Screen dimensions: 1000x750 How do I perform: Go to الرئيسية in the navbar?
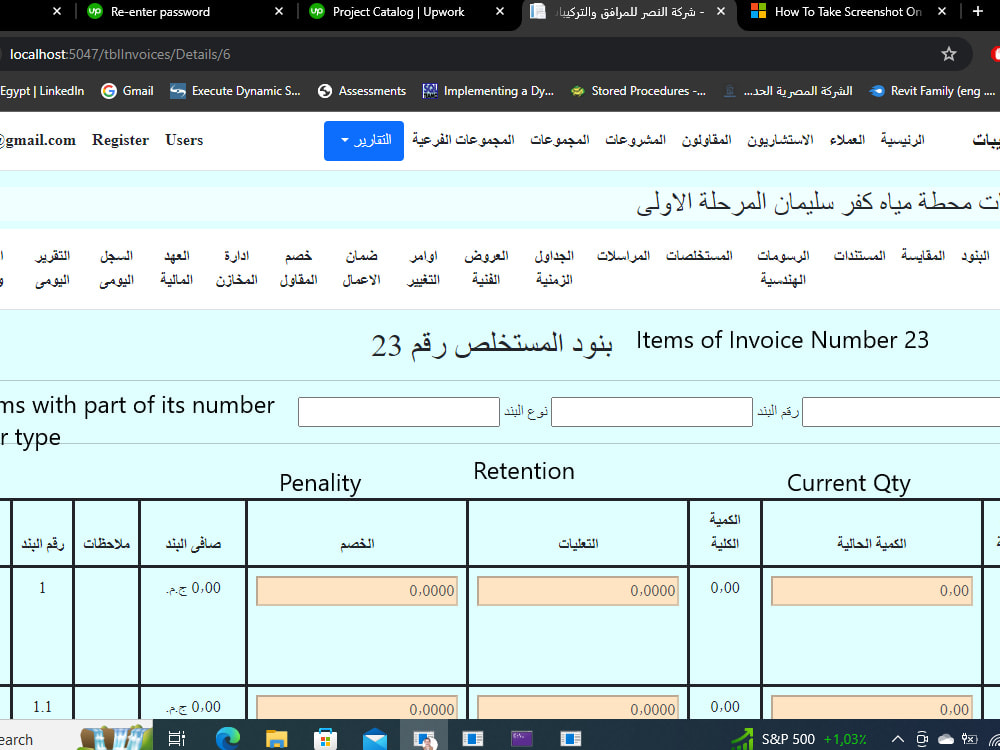click(x=902, y=140)
